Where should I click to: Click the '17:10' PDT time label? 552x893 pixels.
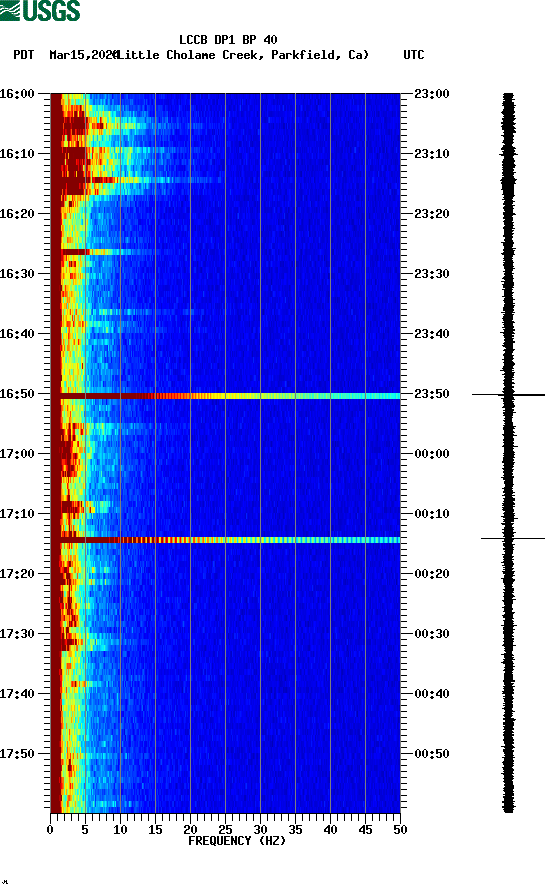click(17, 514)
